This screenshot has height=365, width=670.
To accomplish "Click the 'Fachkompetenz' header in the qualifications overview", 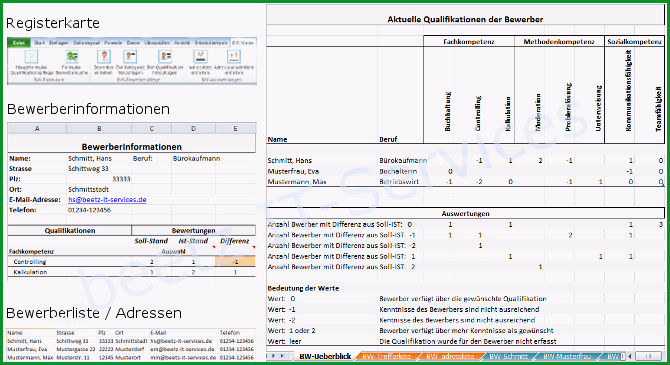I will [x=469, y=41].
